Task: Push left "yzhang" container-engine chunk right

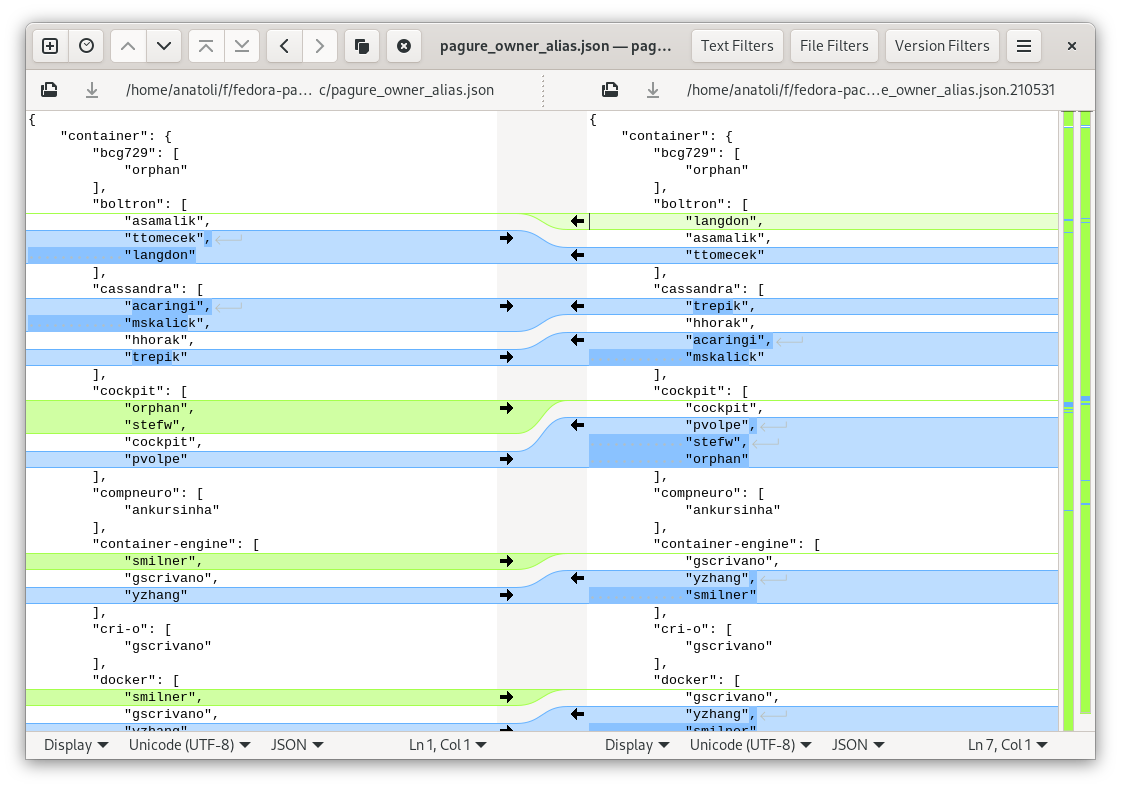Action: [x=507, y=595]
